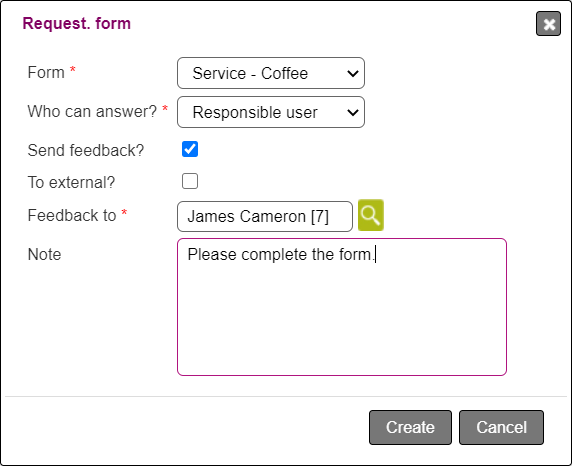This screenshot has width=572, height=466.
Task: Click Create to submit the request
Action: pyautogui.click(x=410, y=427)
